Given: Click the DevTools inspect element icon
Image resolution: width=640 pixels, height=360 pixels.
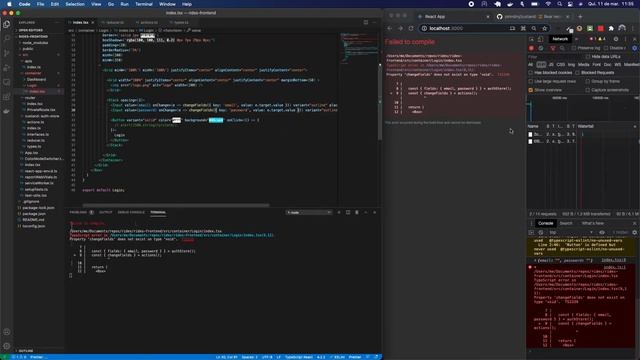Looking at the screenshot, I should 531,39.
